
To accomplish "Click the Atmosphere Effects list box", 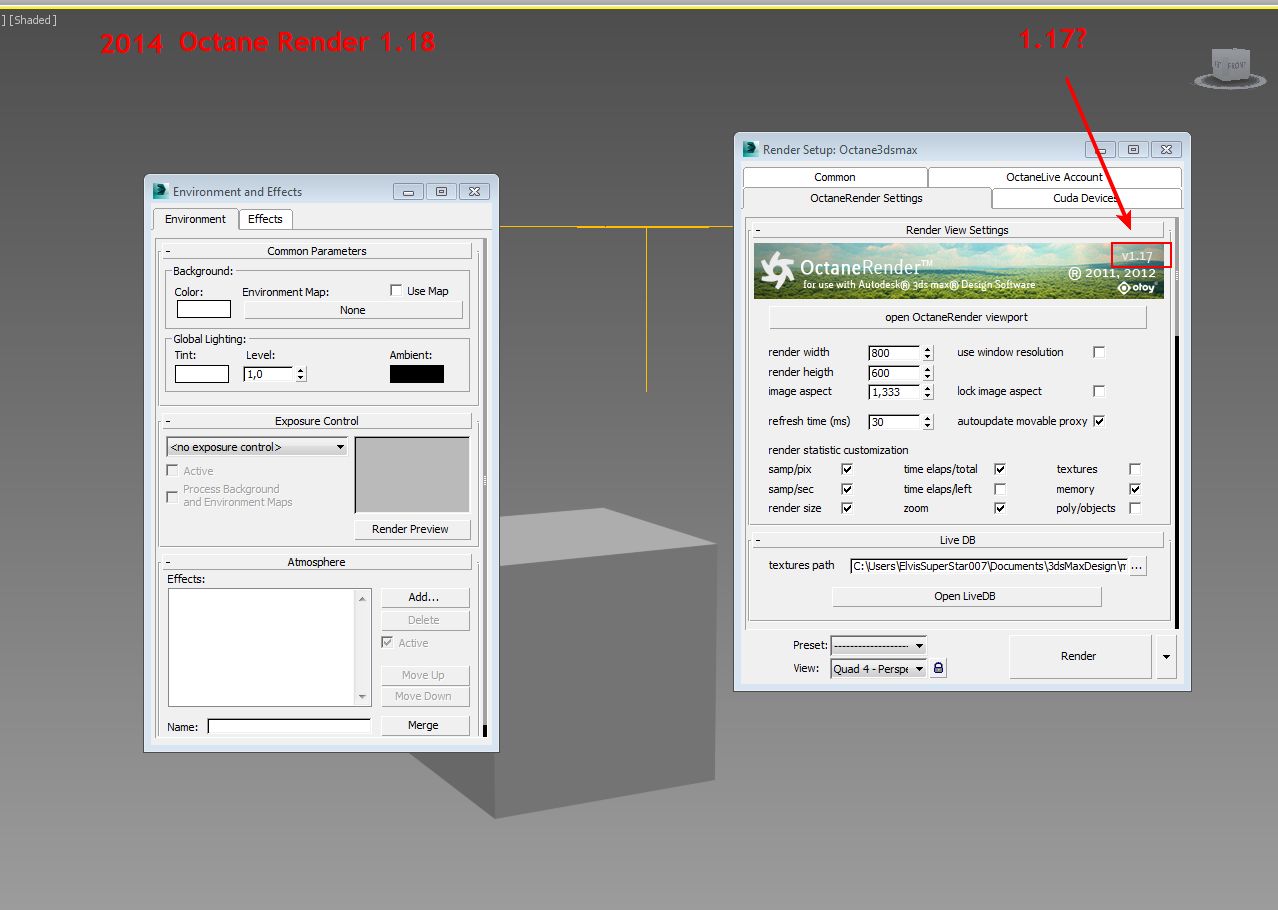I will [x=262, y=647].
